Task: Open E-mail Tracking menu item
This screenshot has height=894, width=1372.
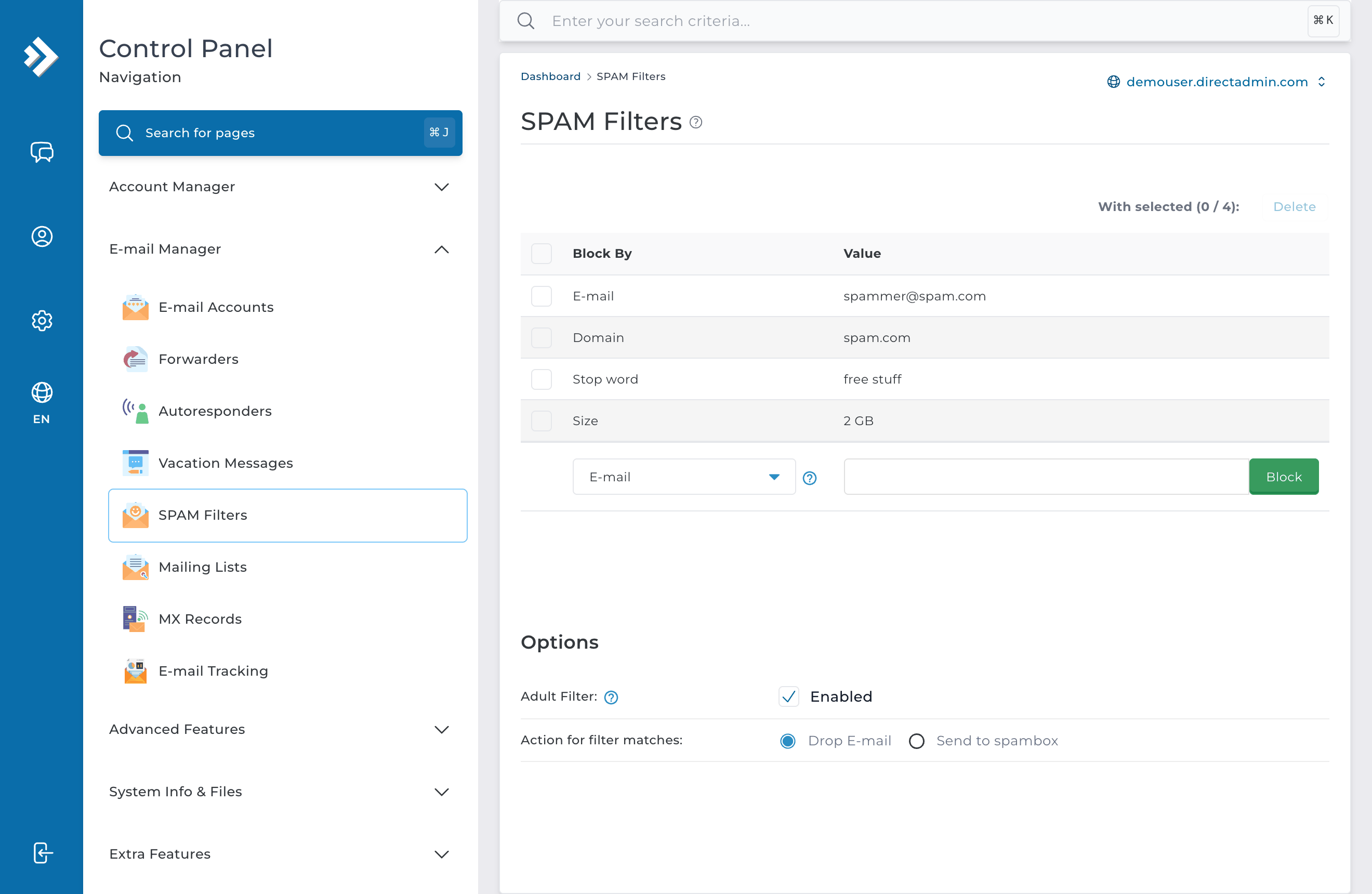Action: tap(288, 671)
